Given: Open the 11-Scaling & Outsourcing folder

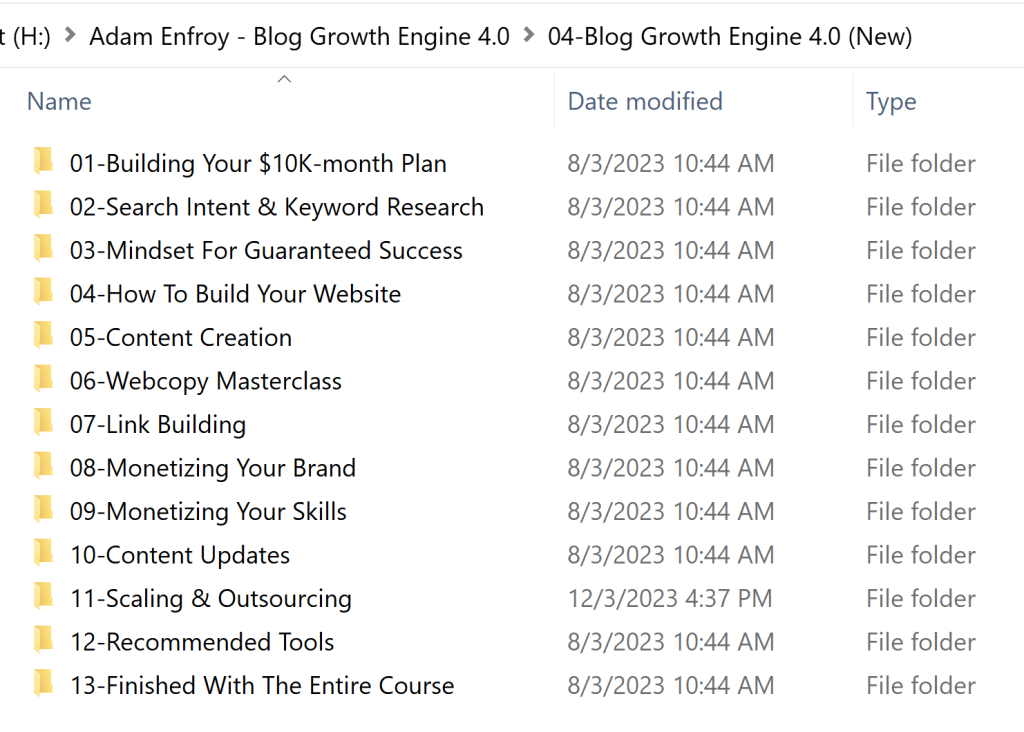Looking at the screenshot, I should click(x=213, y=598).
